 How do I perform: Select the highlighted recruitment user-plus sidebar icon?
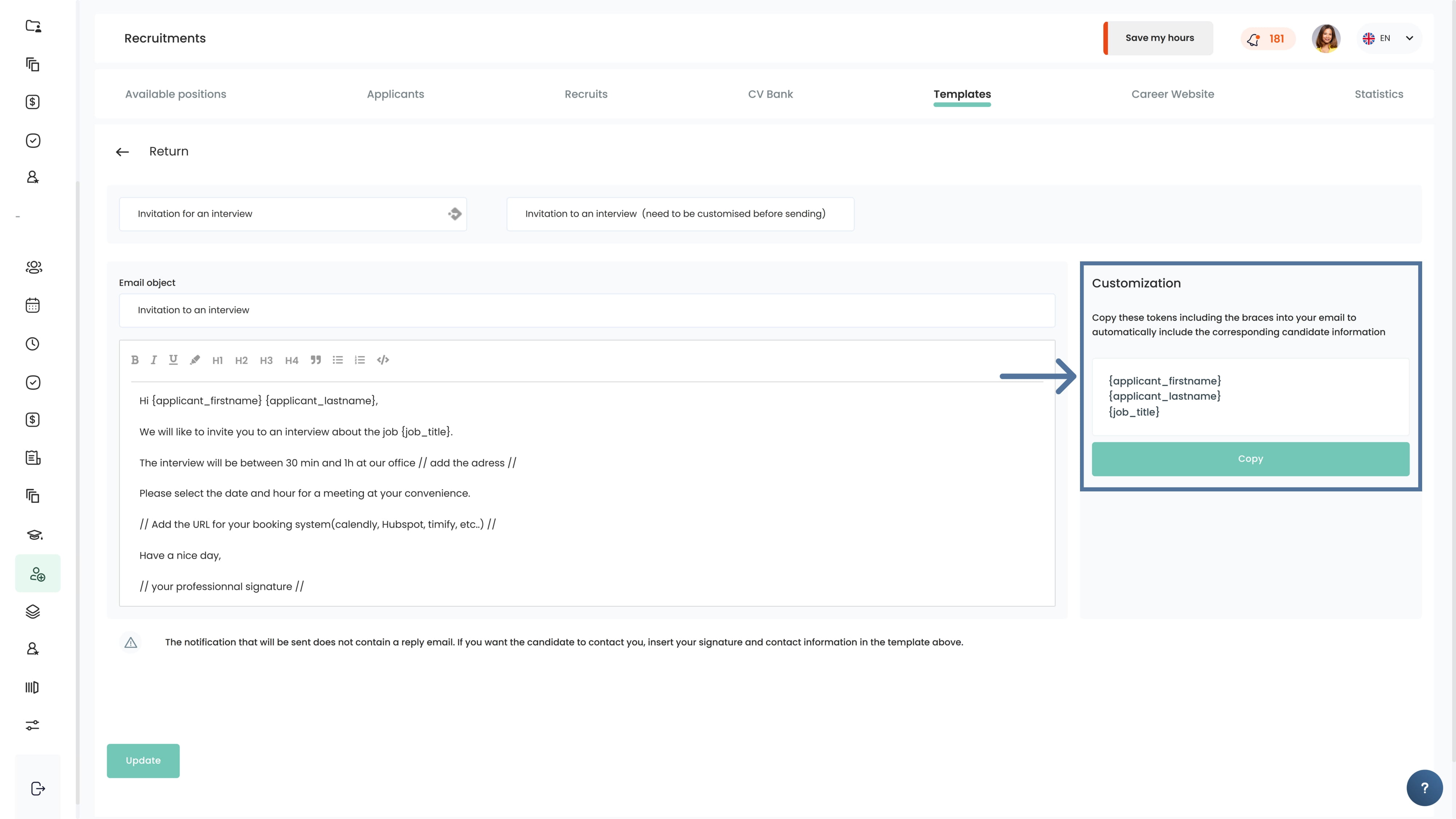click(38, 574)
